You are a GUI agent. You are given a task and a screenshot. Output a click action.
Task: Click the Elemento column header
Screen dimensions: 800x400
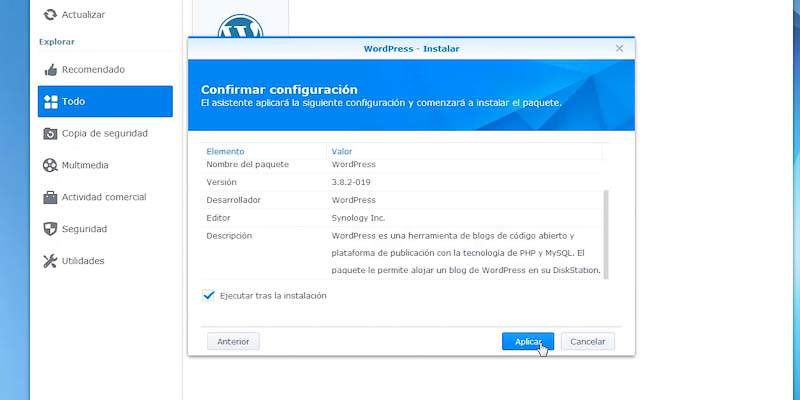[x=225, y=152]
